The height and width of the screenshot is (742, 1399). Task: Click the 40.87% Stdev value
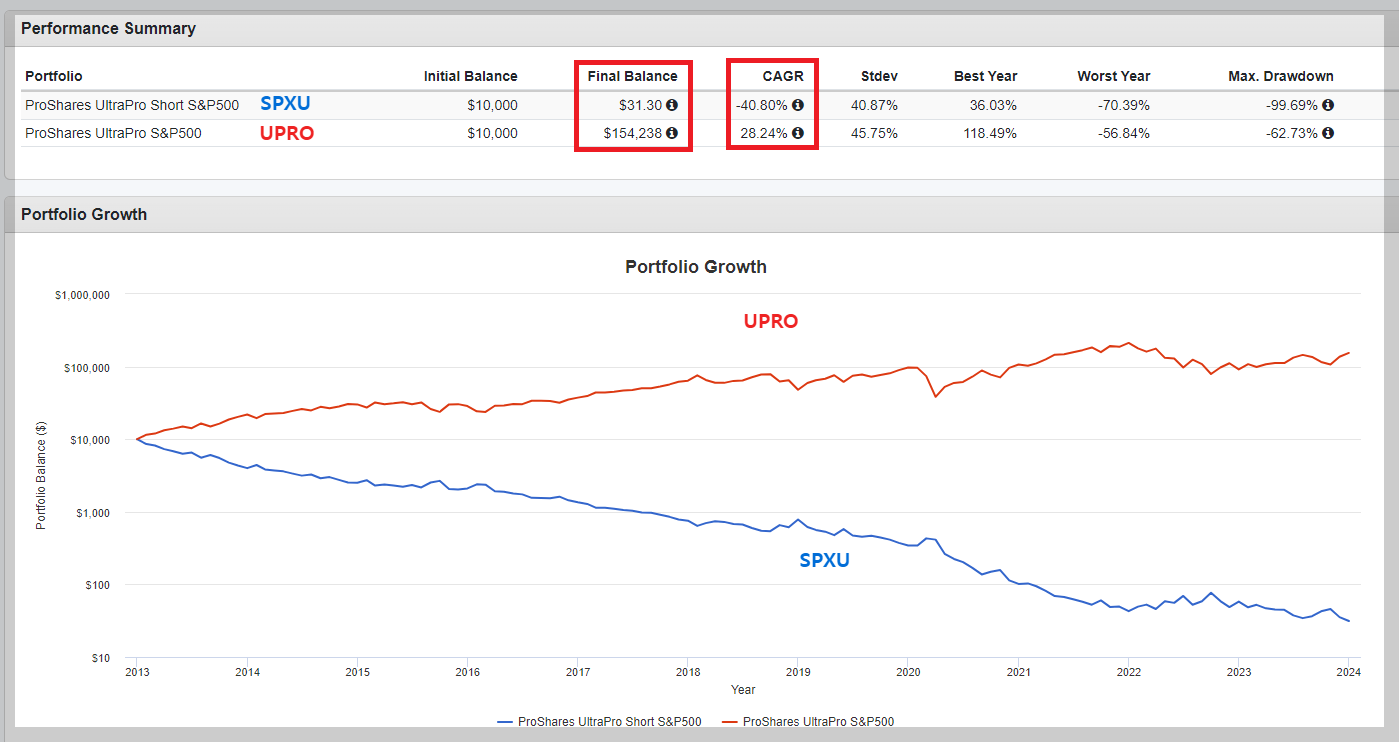tap(875, 105)
